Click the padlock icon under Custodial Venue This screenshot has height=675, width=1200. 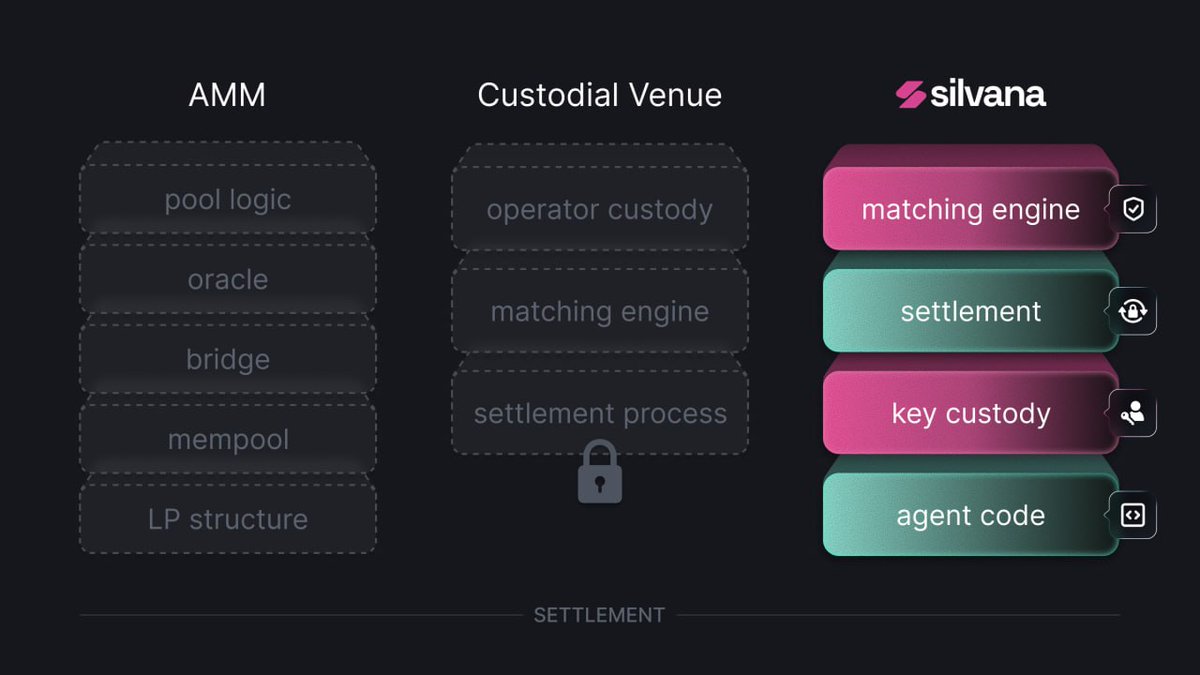pos(600,471)
